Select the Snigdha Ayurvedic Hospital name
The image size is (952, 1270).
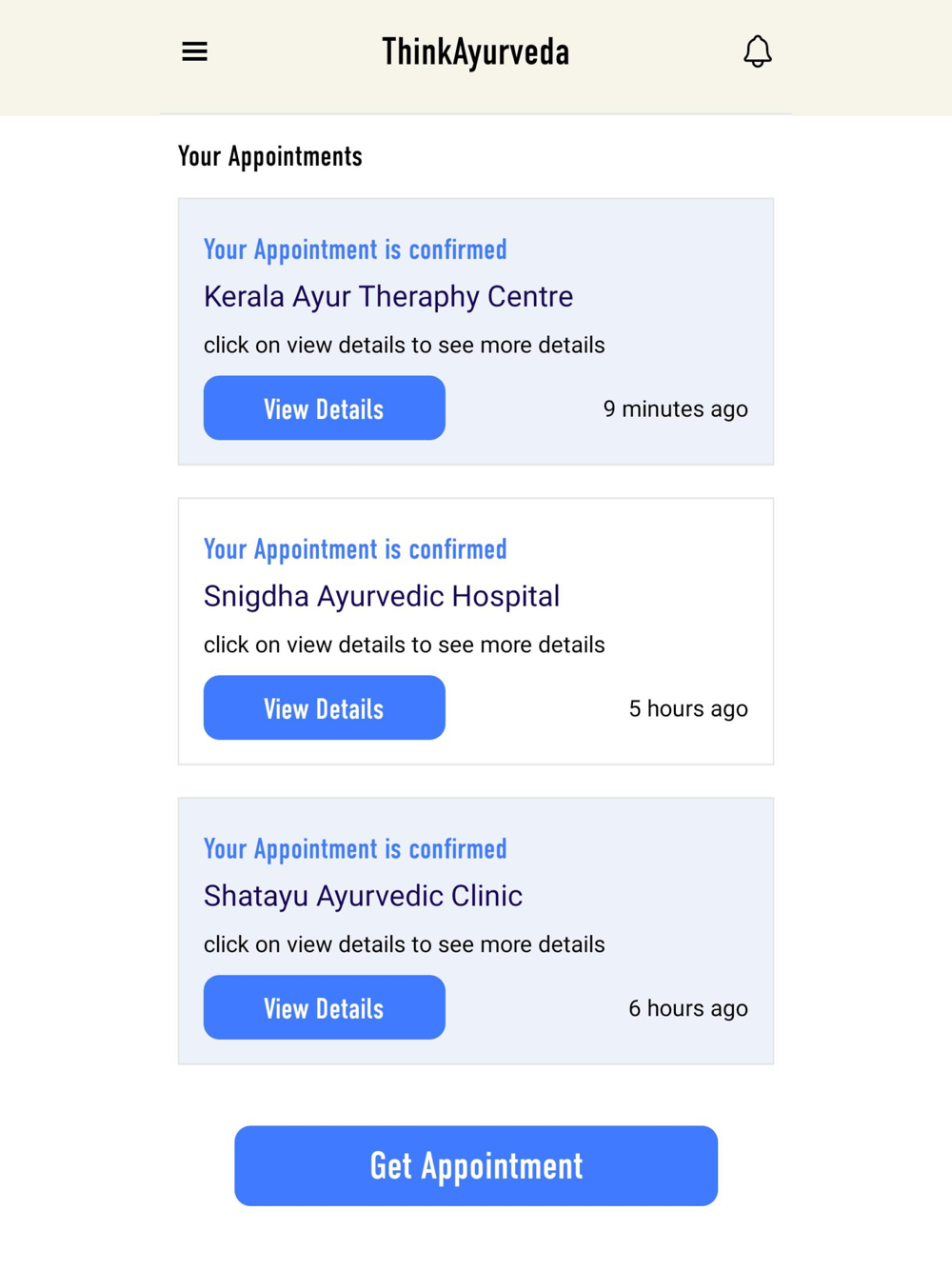[382, 597]
